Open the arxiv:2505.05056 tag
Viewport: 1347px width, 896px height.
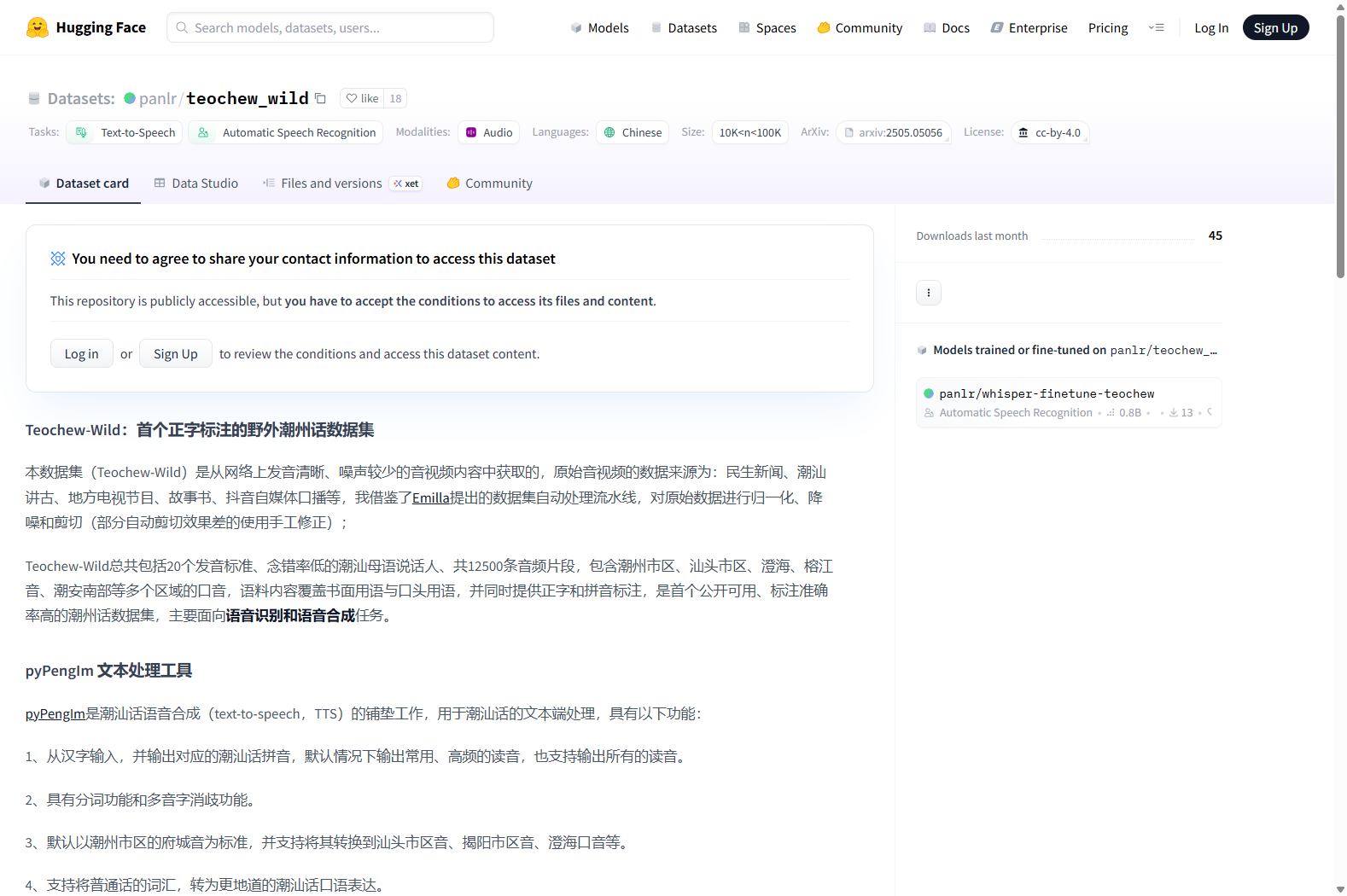point(894,132)
